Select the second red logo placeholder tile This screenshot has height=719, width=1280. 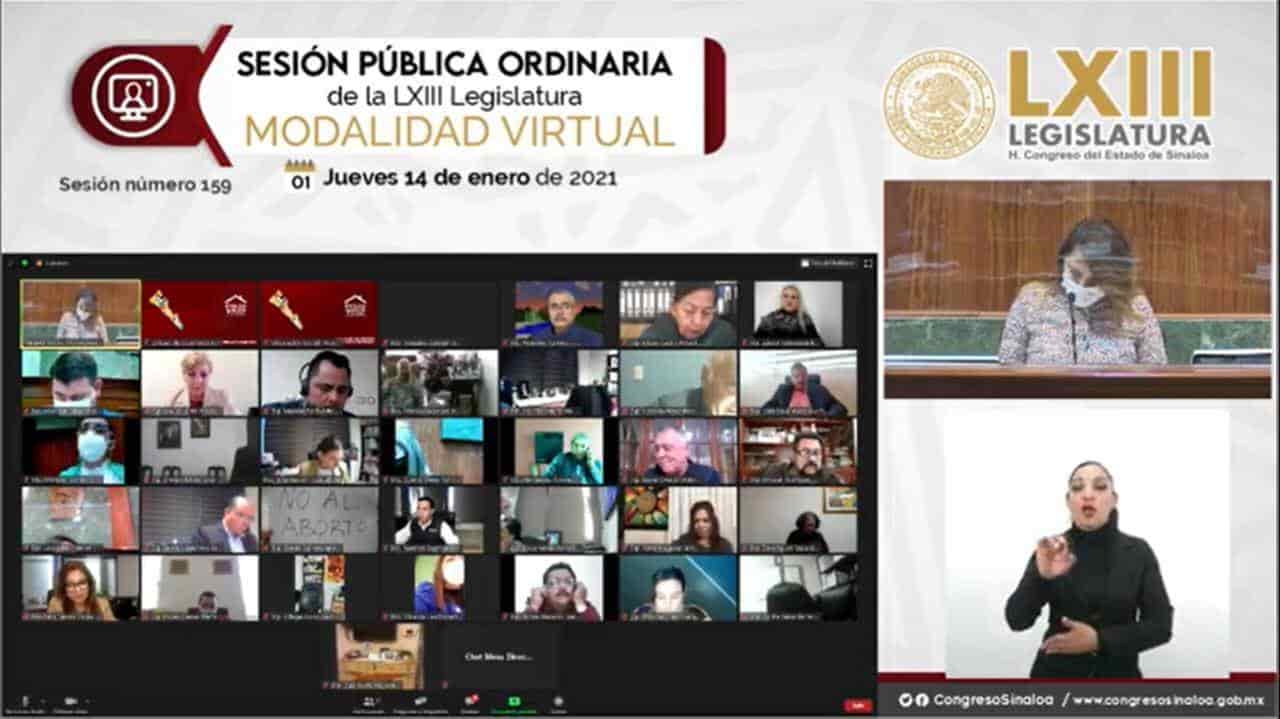tap(320, 314)
